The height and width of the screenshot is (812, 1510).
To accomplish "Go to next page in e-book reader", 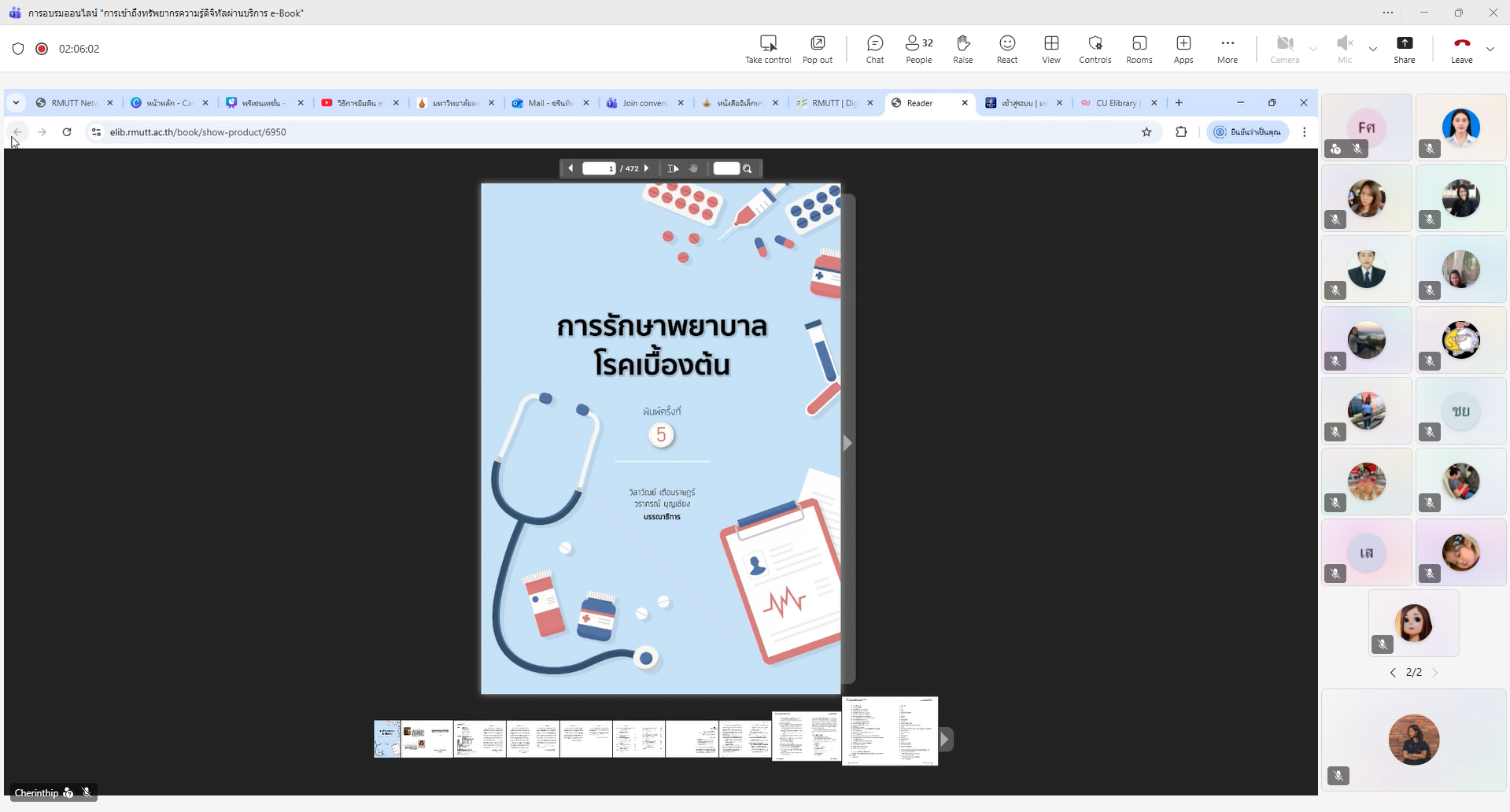I will [647, 168].
